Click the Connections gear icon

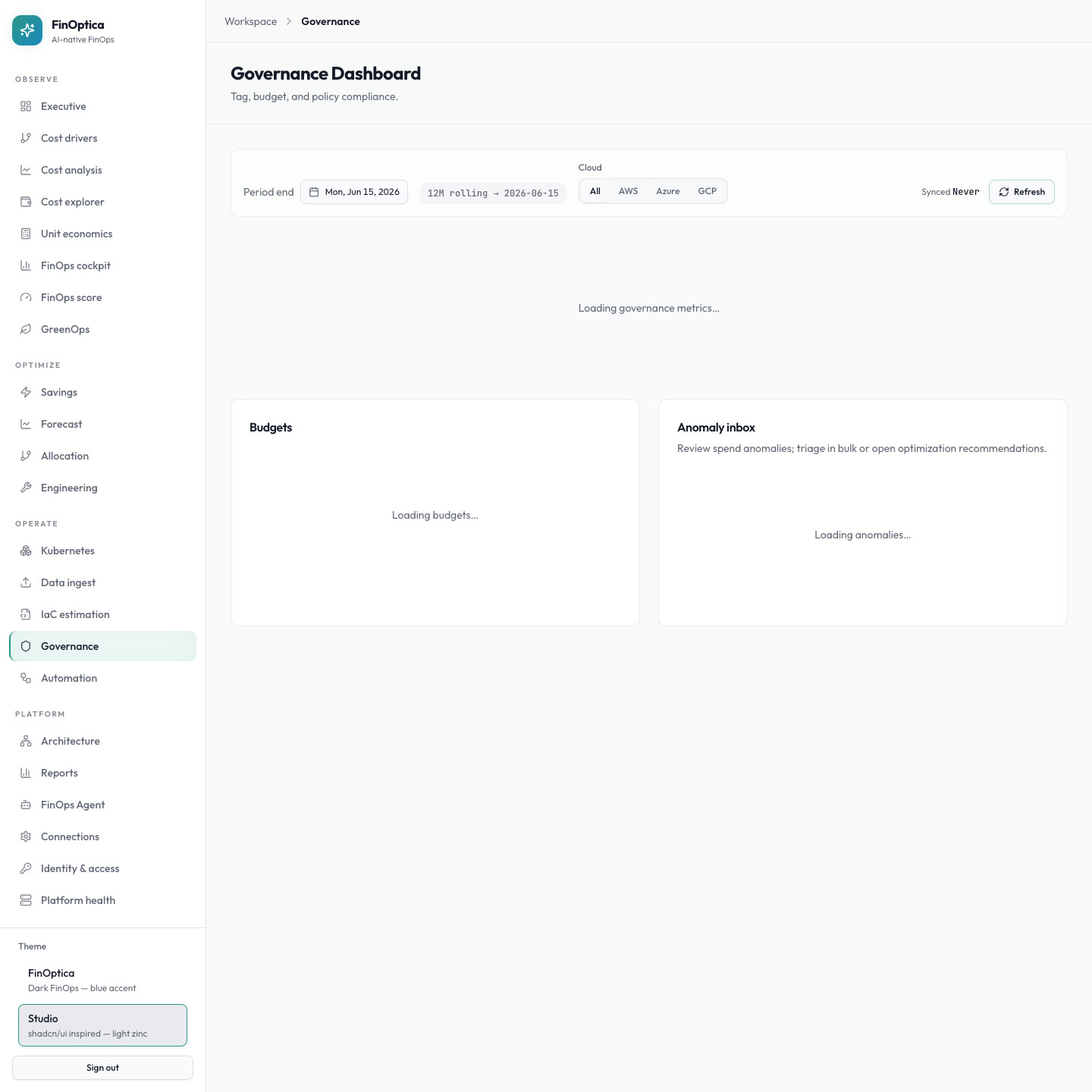26,836
